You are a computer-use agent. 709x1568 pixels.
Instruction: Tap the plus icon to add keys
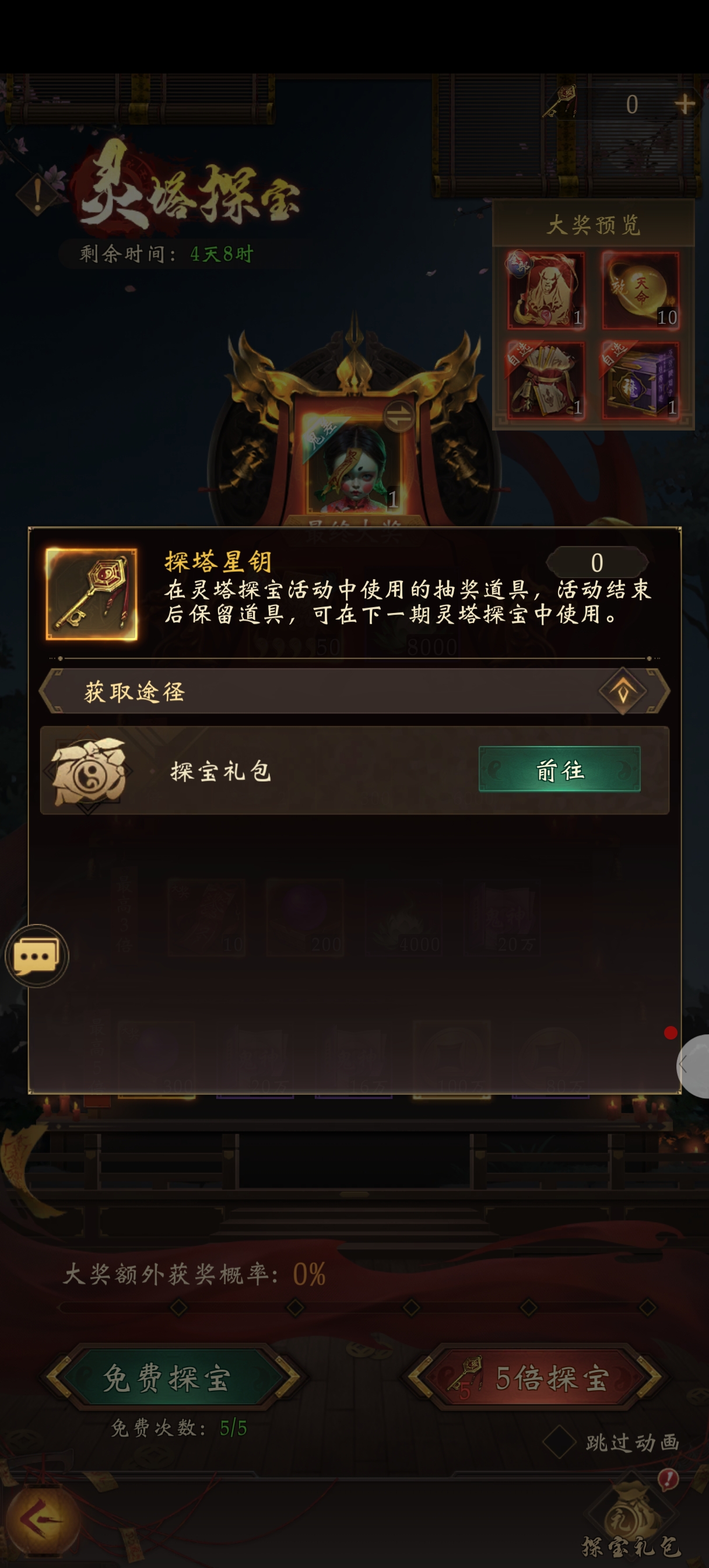685,104
